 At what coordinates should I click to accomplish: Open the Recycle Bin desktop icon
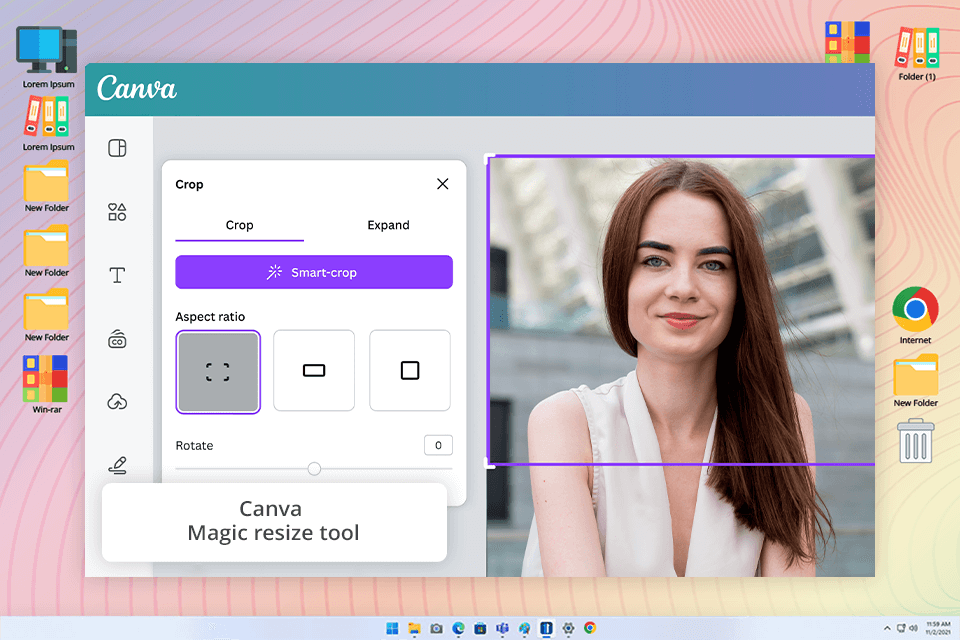(x=916, y=441)
